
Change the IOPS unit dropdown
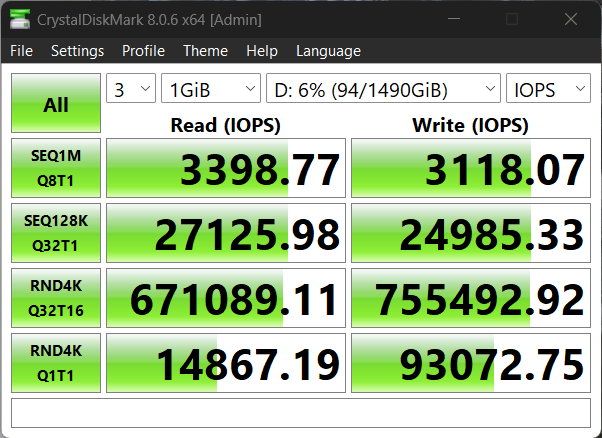pyautogui.click(x=548, y=89)
